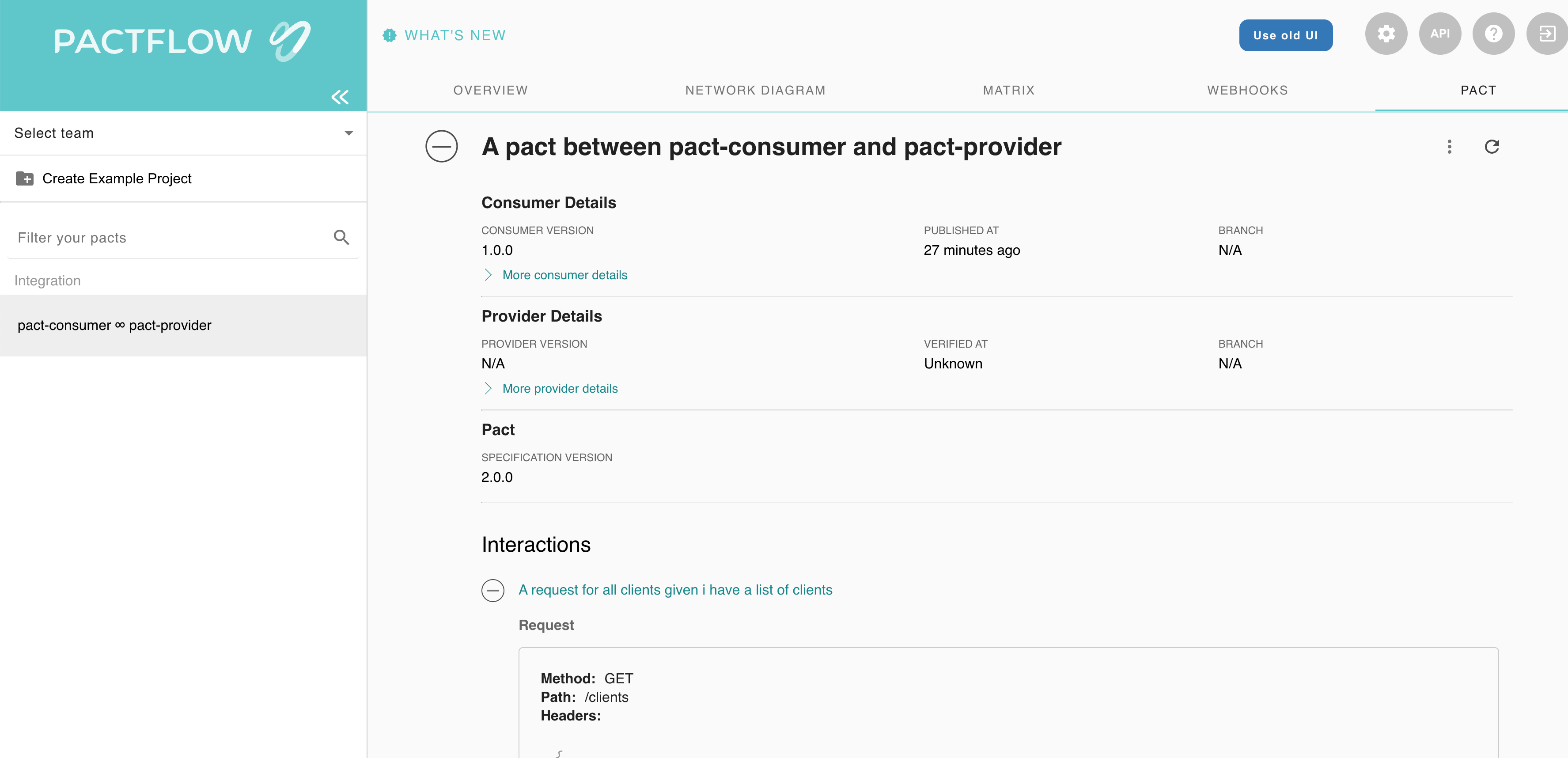1568x758 pixels.
Task: Toggle the pact interaction collapse button
Action: click(x=493, y=589)
